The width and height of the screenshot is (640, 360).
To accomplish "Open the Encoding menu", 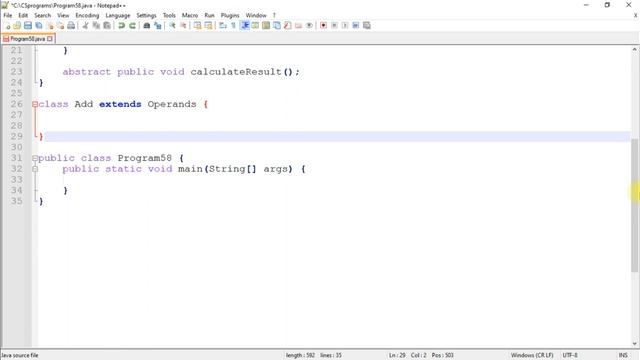I will [87, 16].
